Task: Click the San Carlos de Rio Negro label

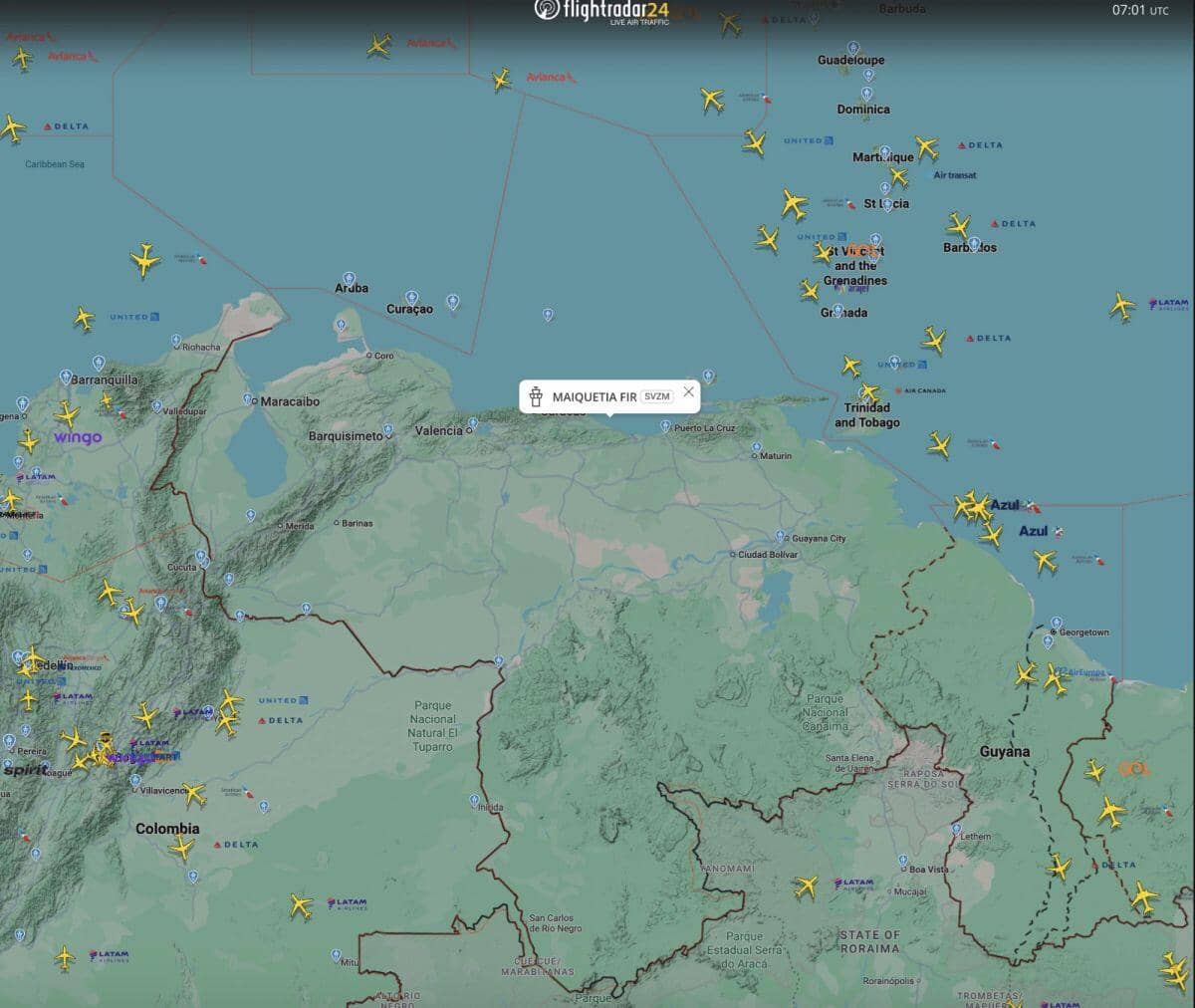Action: (556, 923)
